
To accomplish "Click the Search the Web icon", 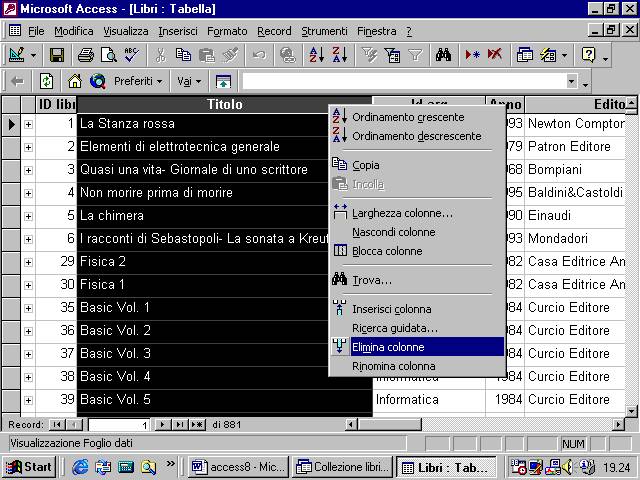I will [x=98, y=81].
